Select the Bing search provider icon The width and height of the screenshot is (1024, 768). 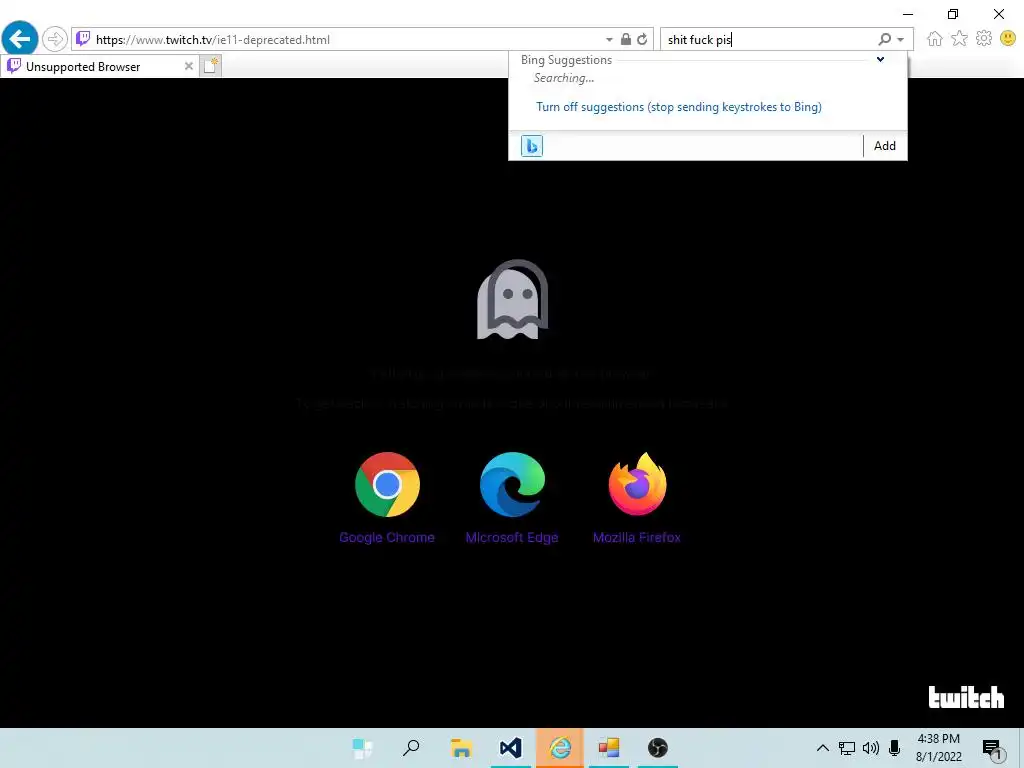click(532, 146)
